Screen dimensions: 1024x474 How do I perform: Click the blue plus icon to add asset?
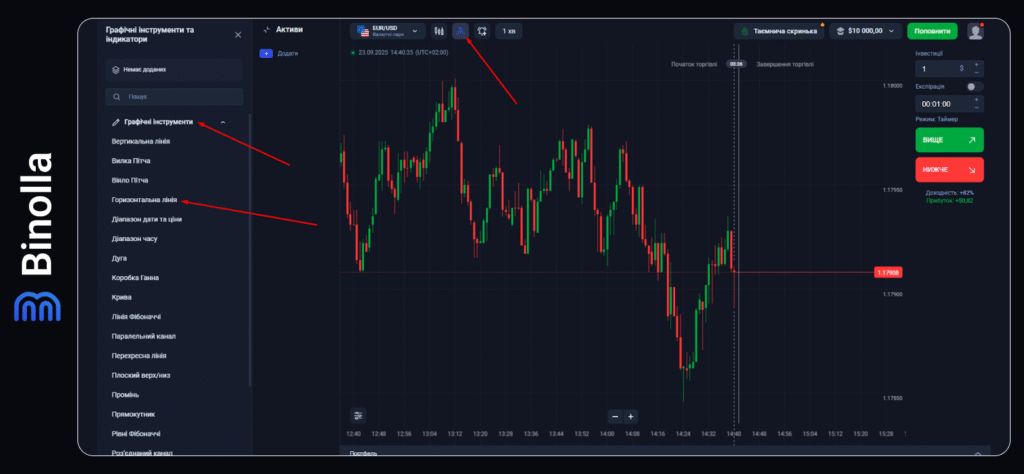click(x=266, y=53)
